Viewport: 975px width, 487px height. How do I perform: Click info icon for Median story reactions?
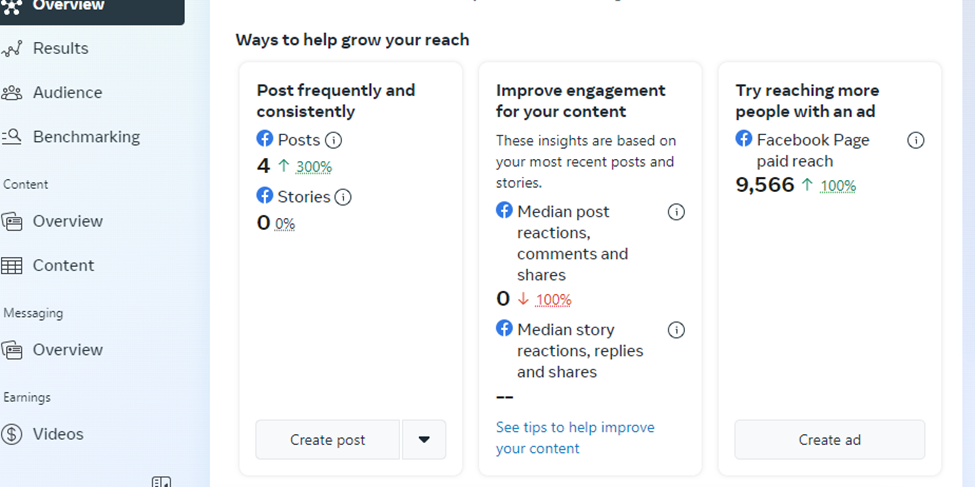coord(676,330)
